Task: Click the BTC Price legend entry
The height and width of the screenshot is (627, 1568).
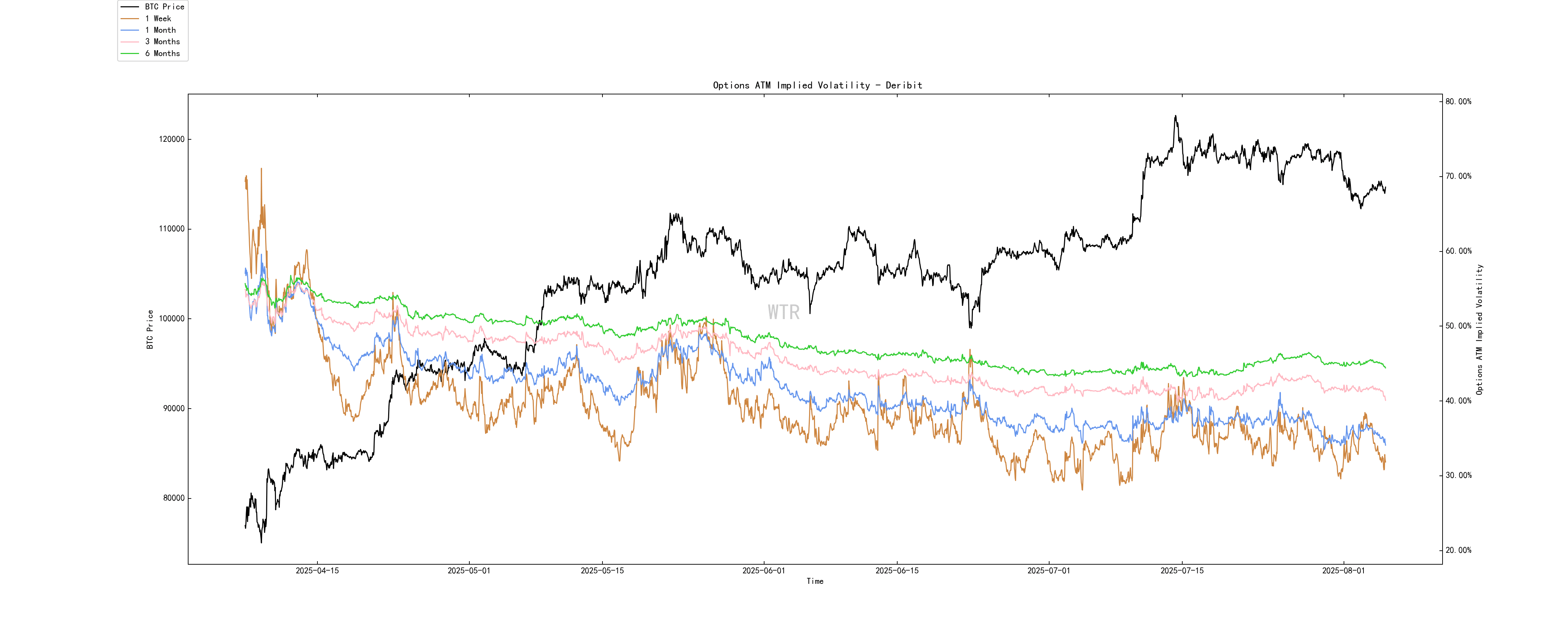Action: (x=164, y=7)
